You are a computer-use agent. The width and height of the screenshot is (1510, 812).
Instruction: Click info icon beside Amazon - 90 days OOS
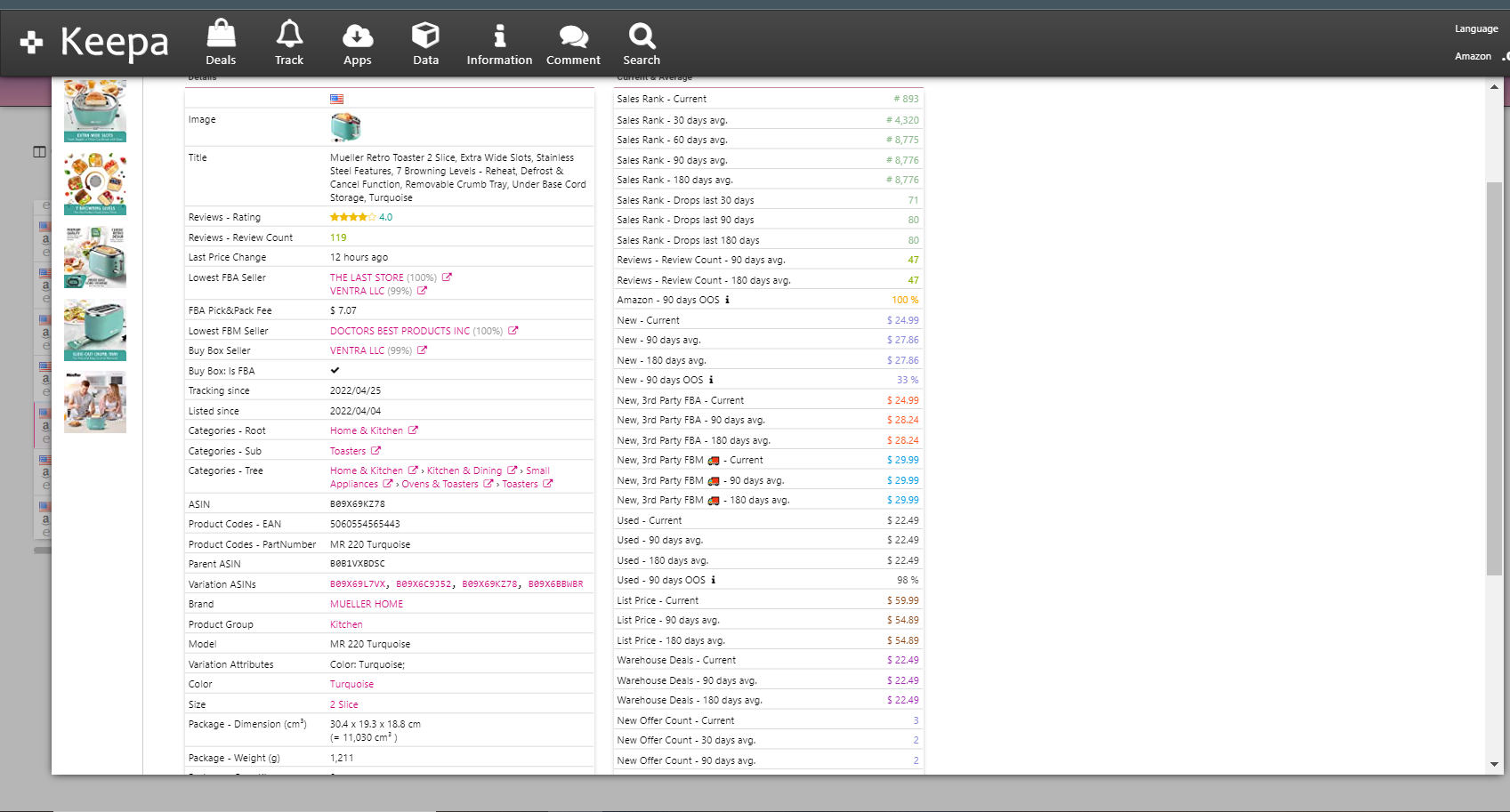coord(727,300)
